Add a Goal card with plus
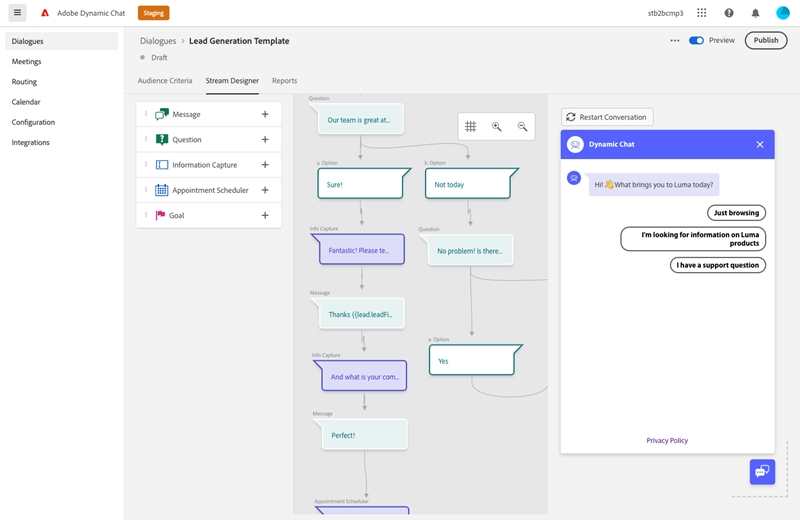Screen dimensions: 800x520 [x=265, y=215]
